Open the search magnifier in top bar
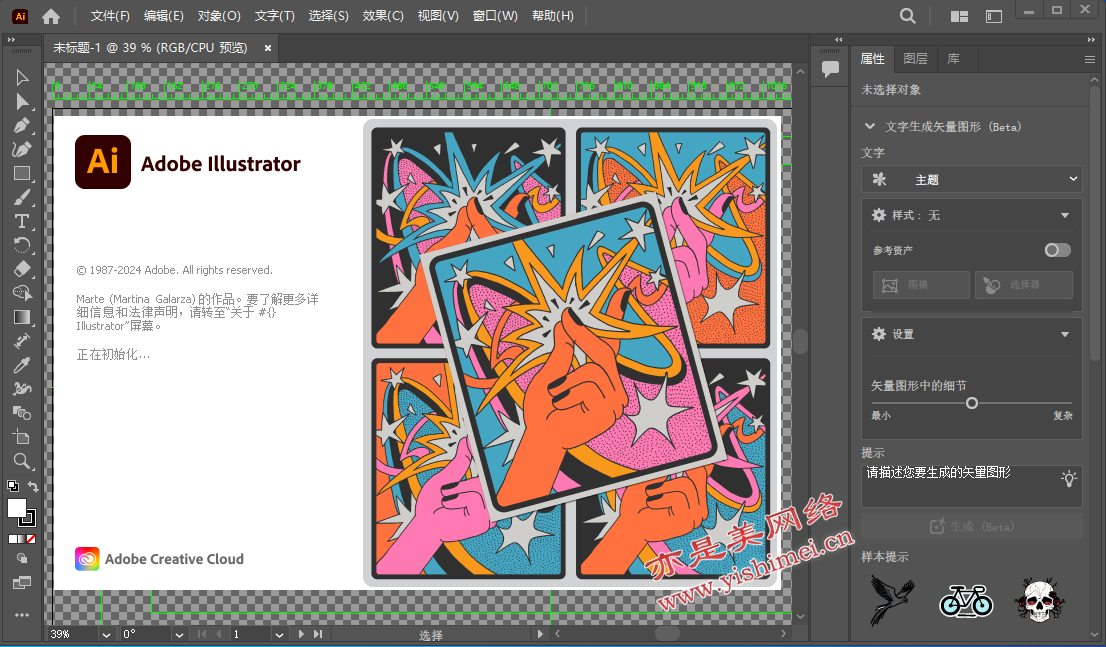The width and height of the screenshot is (1106, 647). 908,16
